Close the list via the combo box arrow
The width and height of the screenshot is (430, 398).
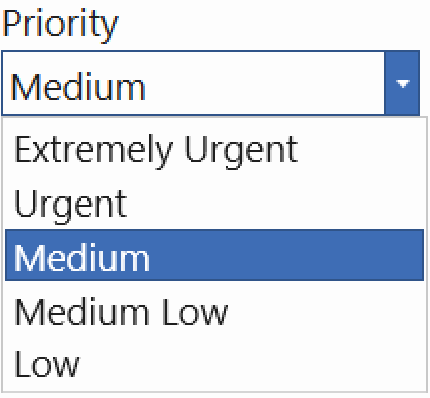[x=402, y=83]
